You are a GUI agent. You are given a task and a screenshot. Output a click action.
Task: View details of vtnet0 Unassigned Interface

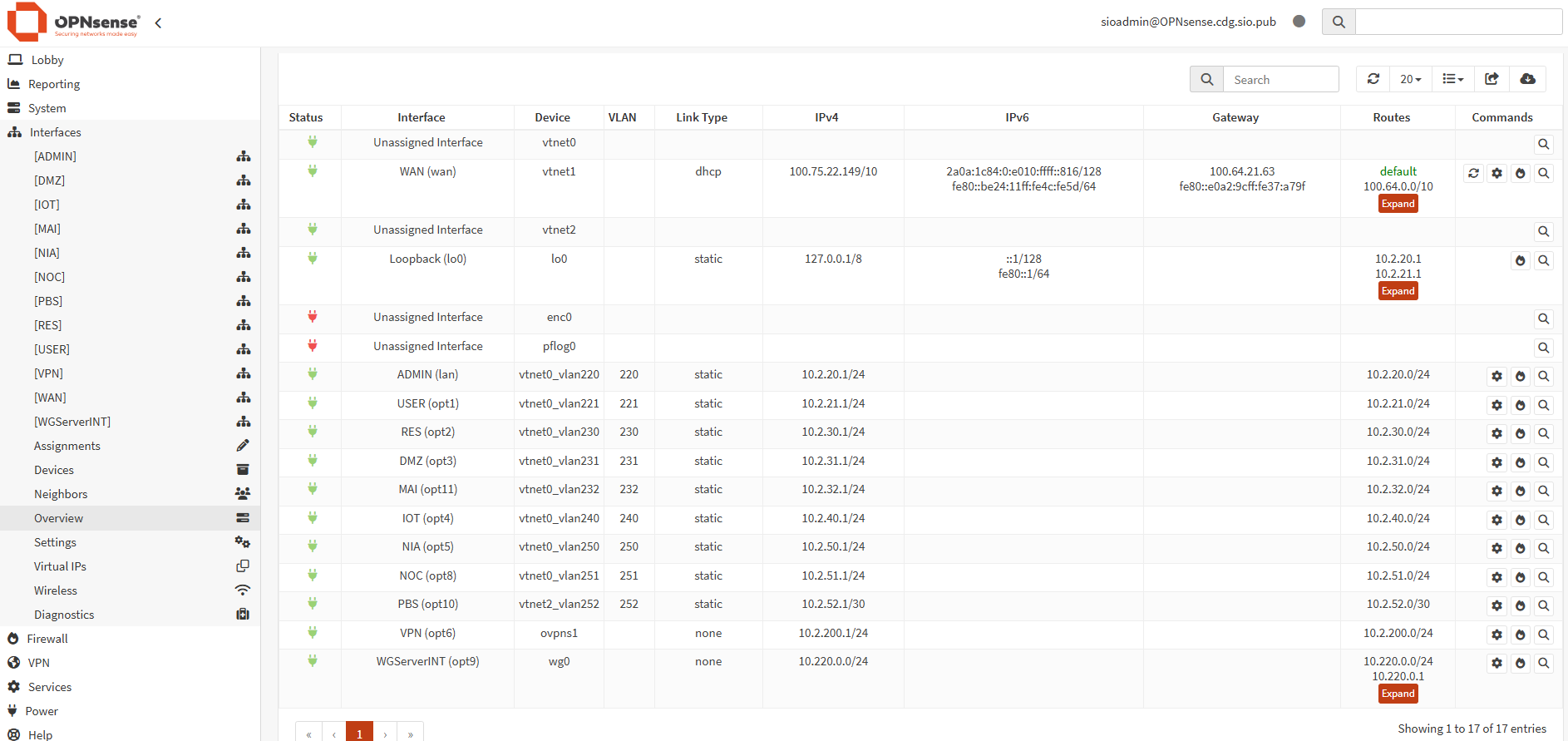click(1543, 144)
